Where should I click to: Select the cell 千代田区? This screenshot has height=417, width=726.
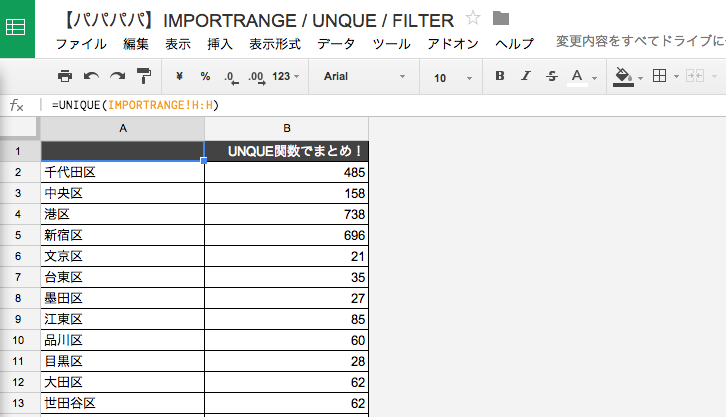click(x=123, y=172)
